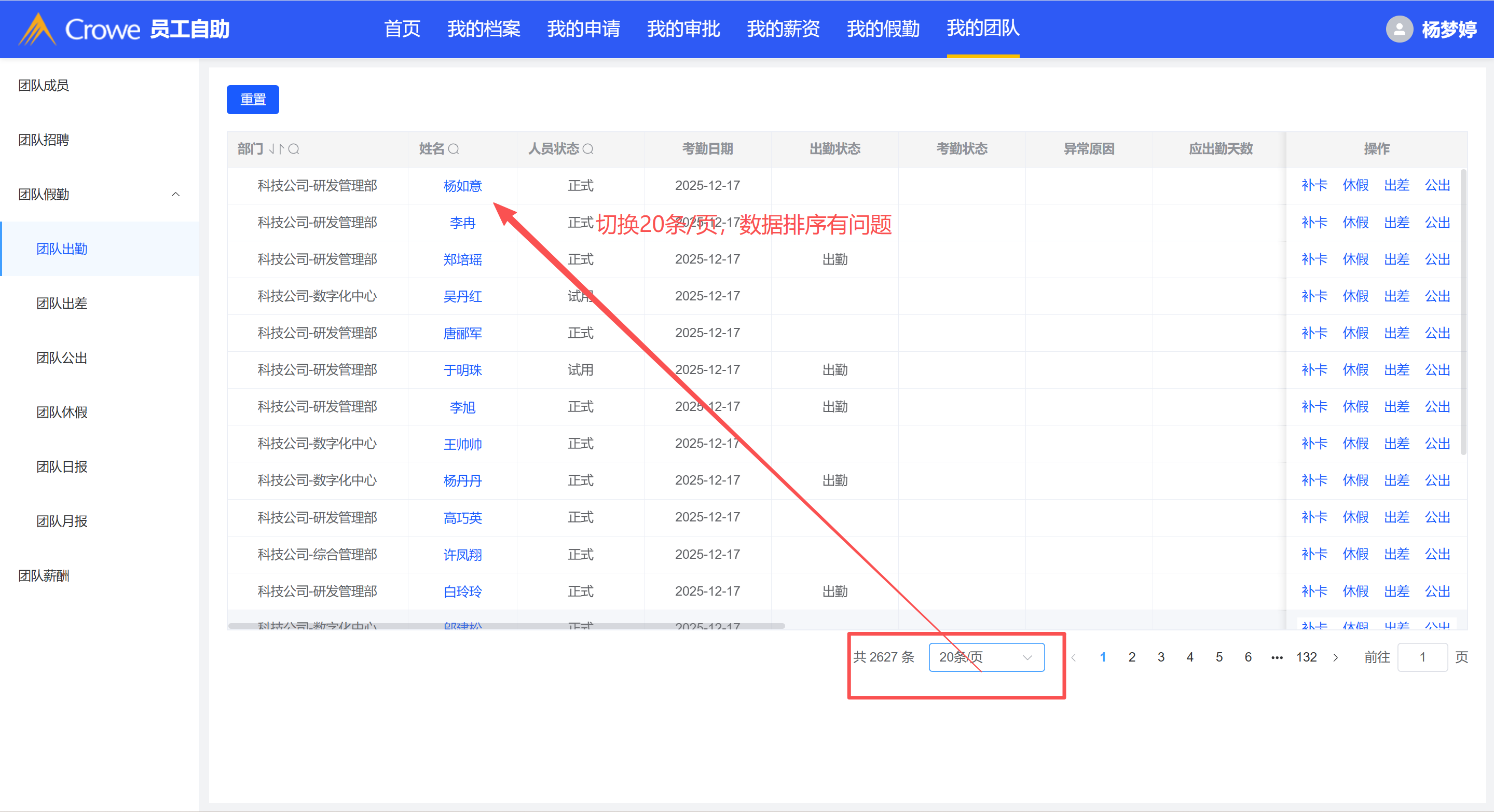The height and width of the screenshot is (812, 1494).
Task: Open employee link 郑培瑶
Action: point(462,259)
